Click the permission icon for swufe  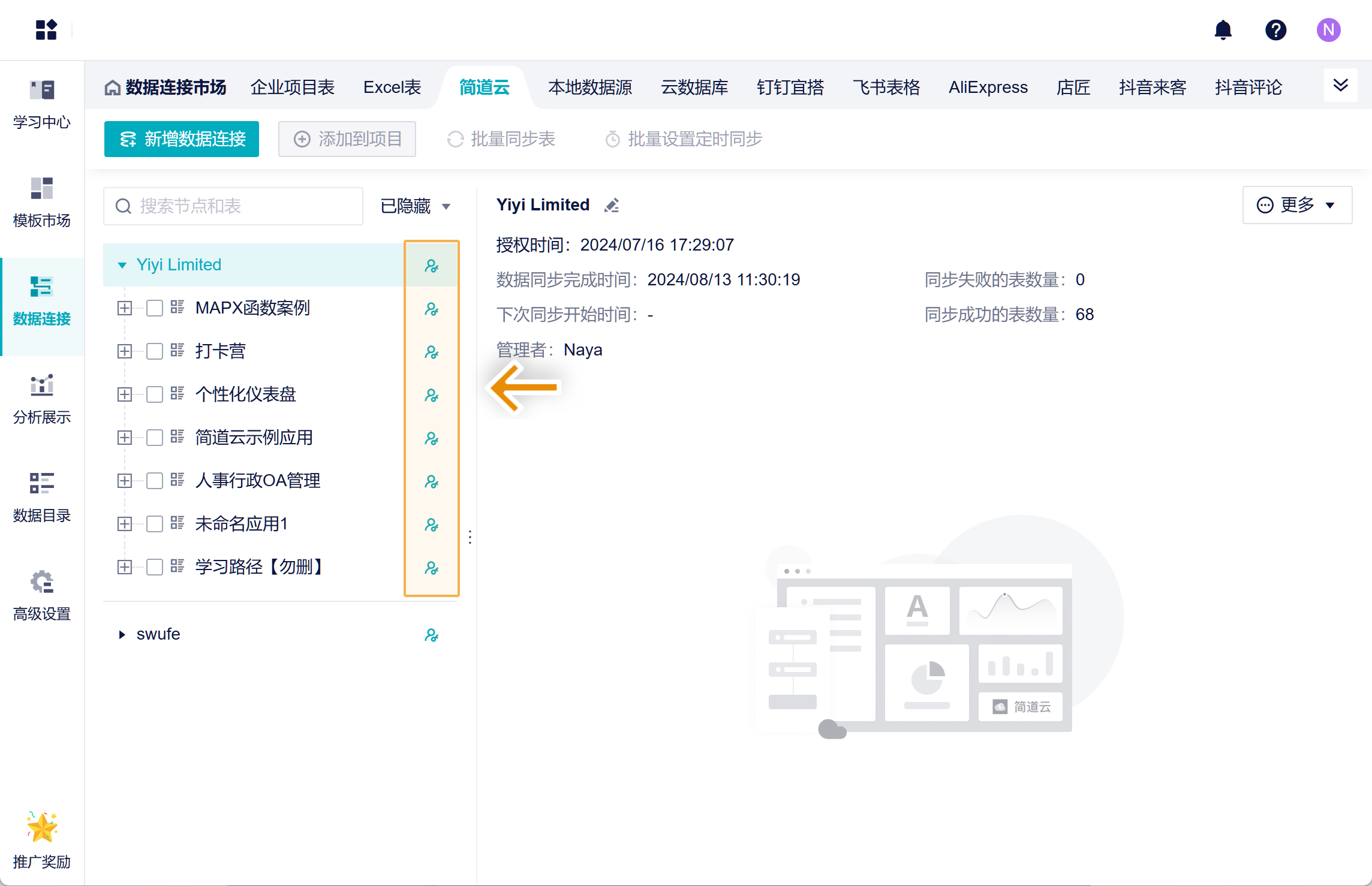click(431, 635)
